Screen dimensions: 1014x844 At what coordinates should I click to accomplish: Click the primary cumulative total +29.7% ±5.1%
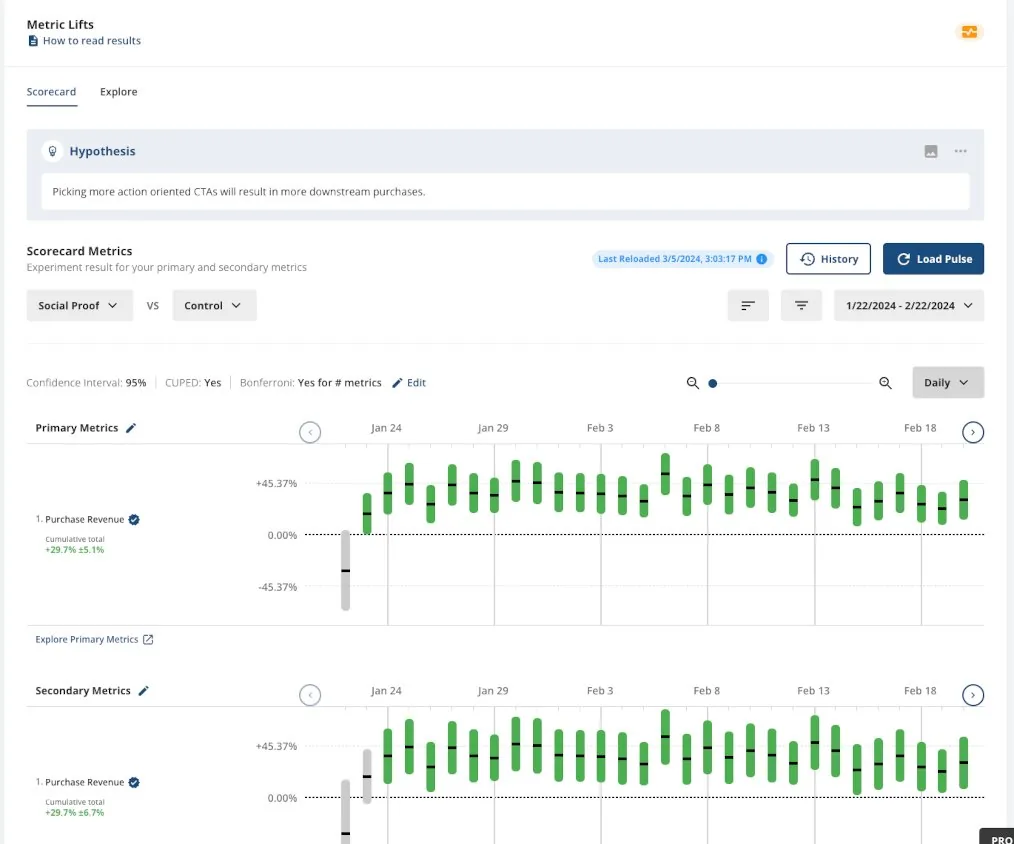pos(74,550)
